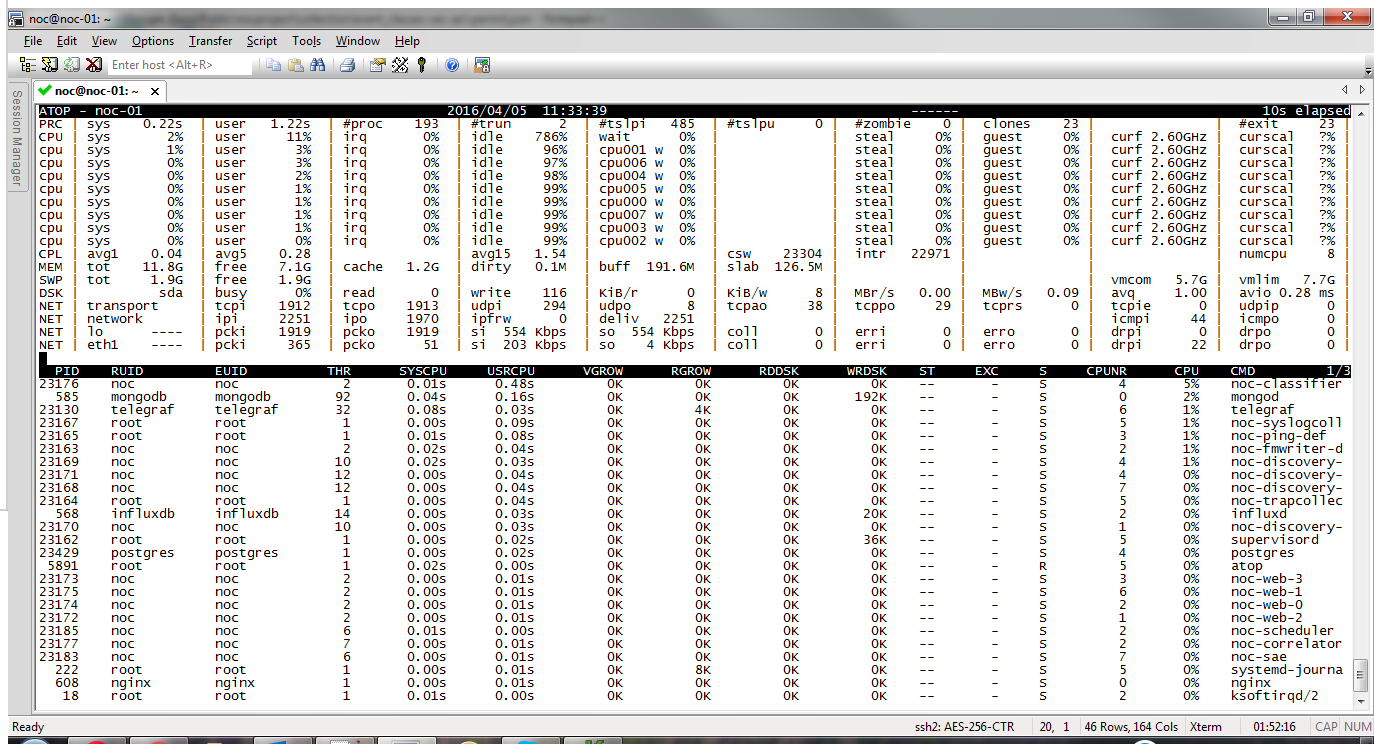This screenshot has height=744, width=1374.
Task: Open the Script menu
Action: pos(261,41)
